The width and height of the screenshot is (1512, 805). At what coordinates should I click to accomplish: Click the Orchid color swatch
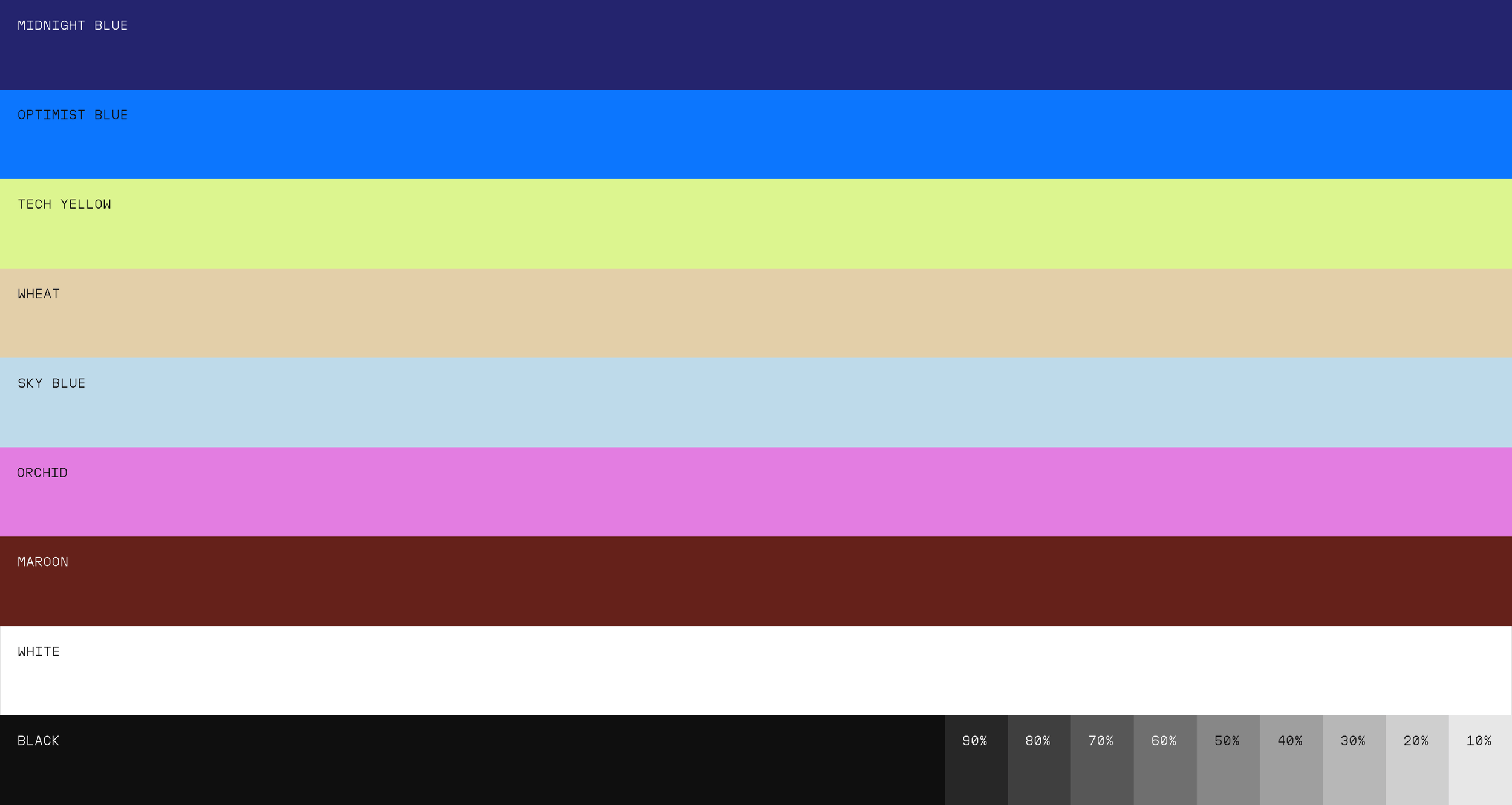(x=756, y=492)
